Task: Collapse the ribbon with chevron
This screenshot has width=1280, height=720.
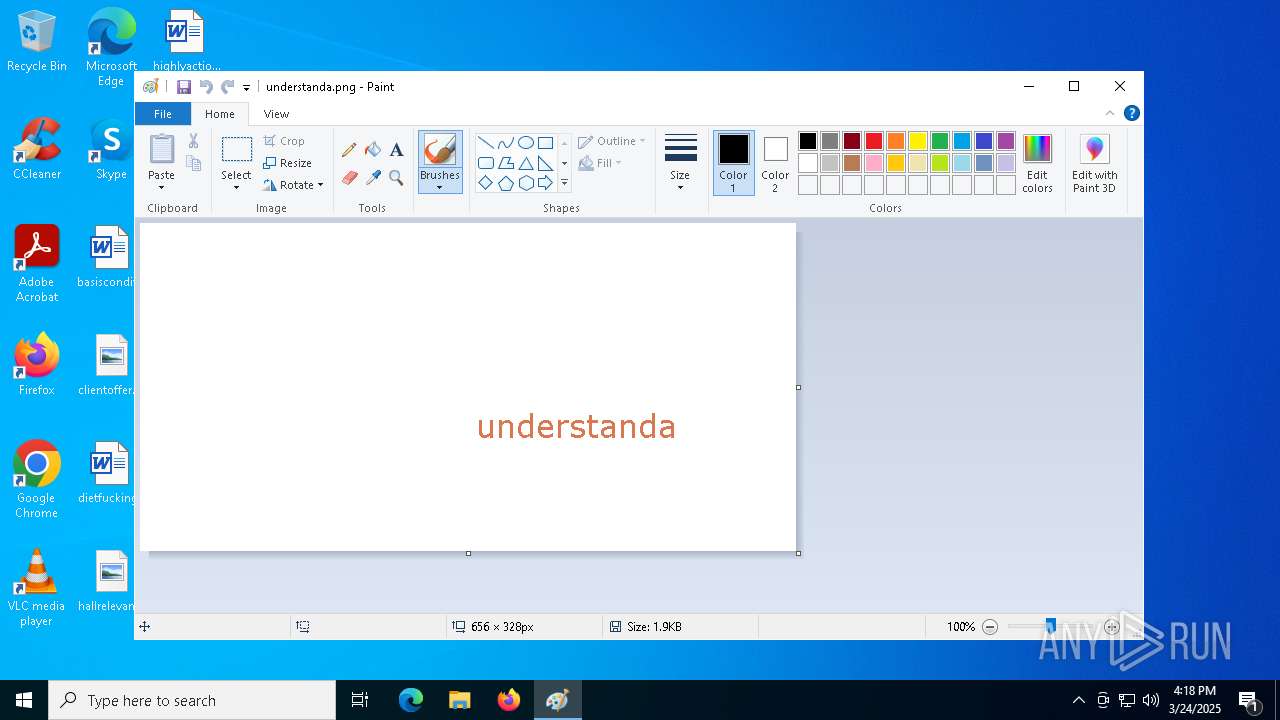Action: click(1110, 114)
